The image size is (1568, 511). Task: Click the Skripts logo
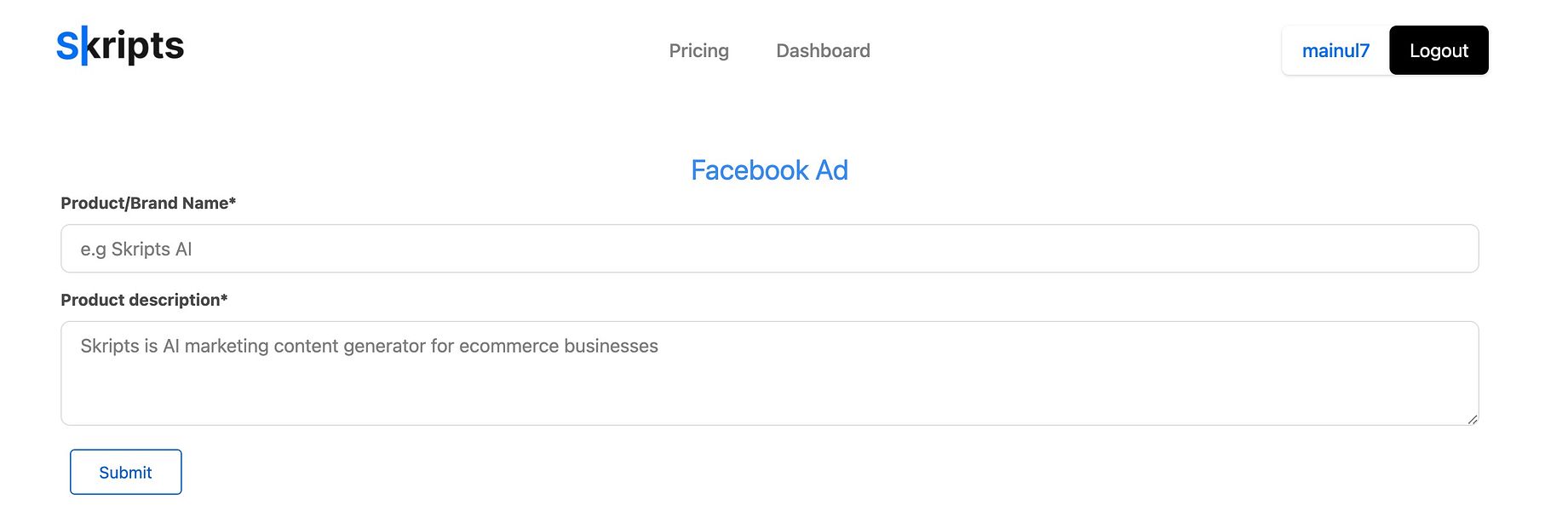[120, 46]
